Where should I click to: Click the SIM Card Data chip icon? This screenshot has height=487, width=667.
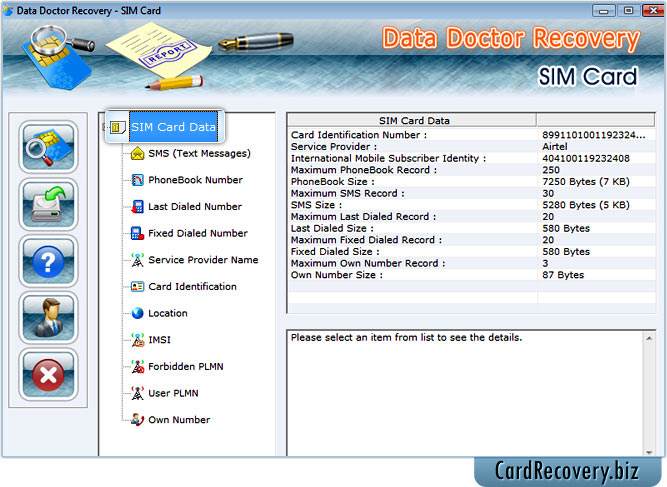point(117,127)
